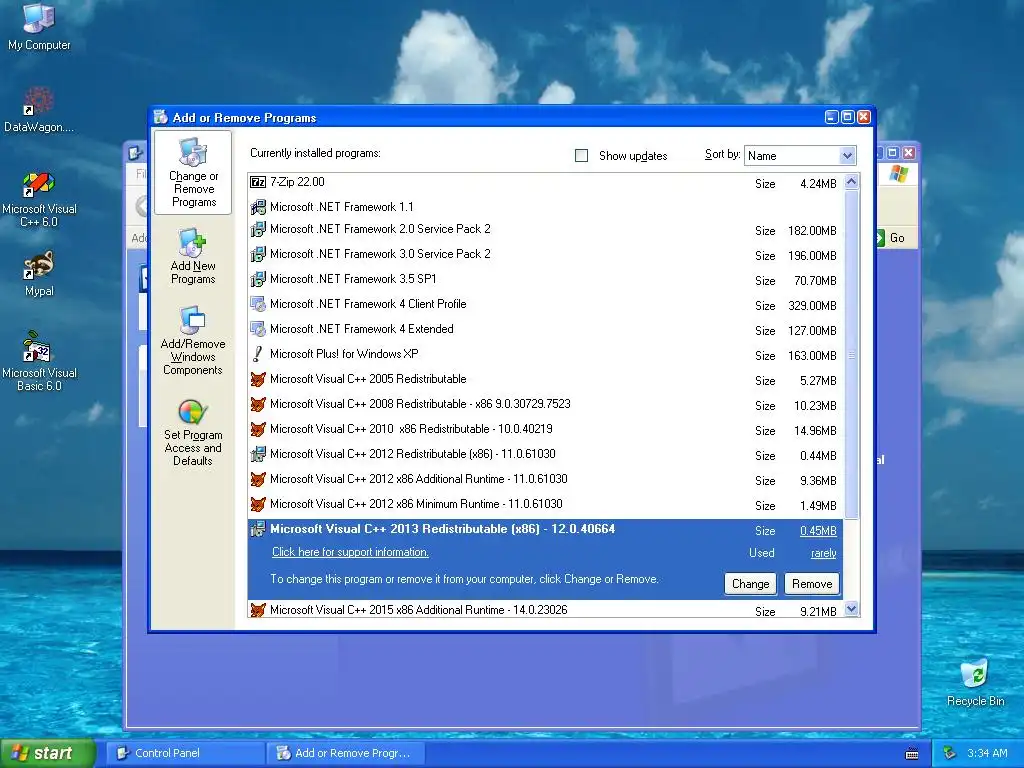Viewport: 1024px width, 768px height.
Task: Select Microsoft .NET Framework 3.0 Service Pack 2
Action: (545, 255)
